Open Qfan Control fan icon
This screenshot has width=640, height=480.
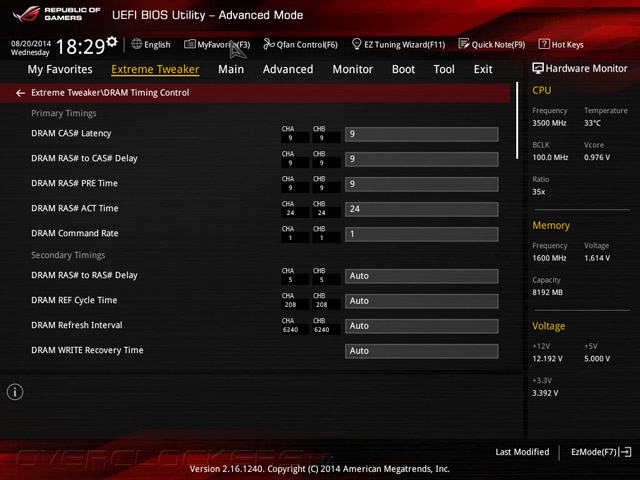(269, 44)
